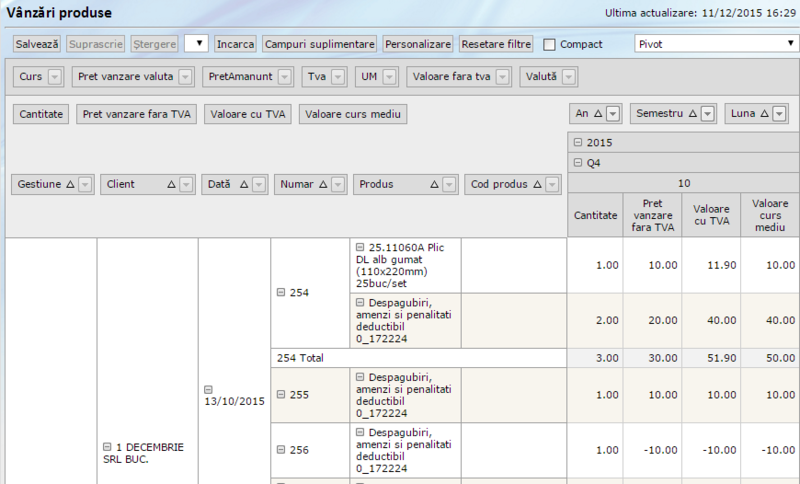Image resolution: width=800 pixels, height=484 pixels.
Task: Click the Salvează button
Action: point(37,44)
